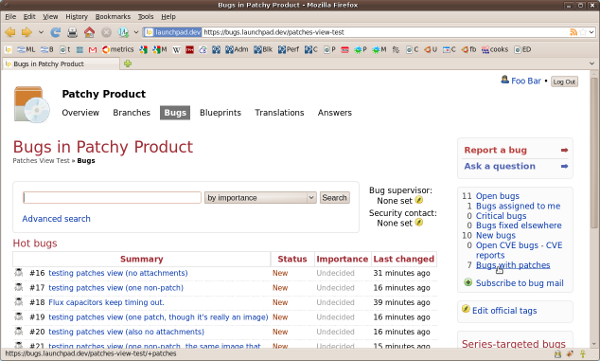Open the cooks bookmark
600x361 pixels.
pos(495,49)
